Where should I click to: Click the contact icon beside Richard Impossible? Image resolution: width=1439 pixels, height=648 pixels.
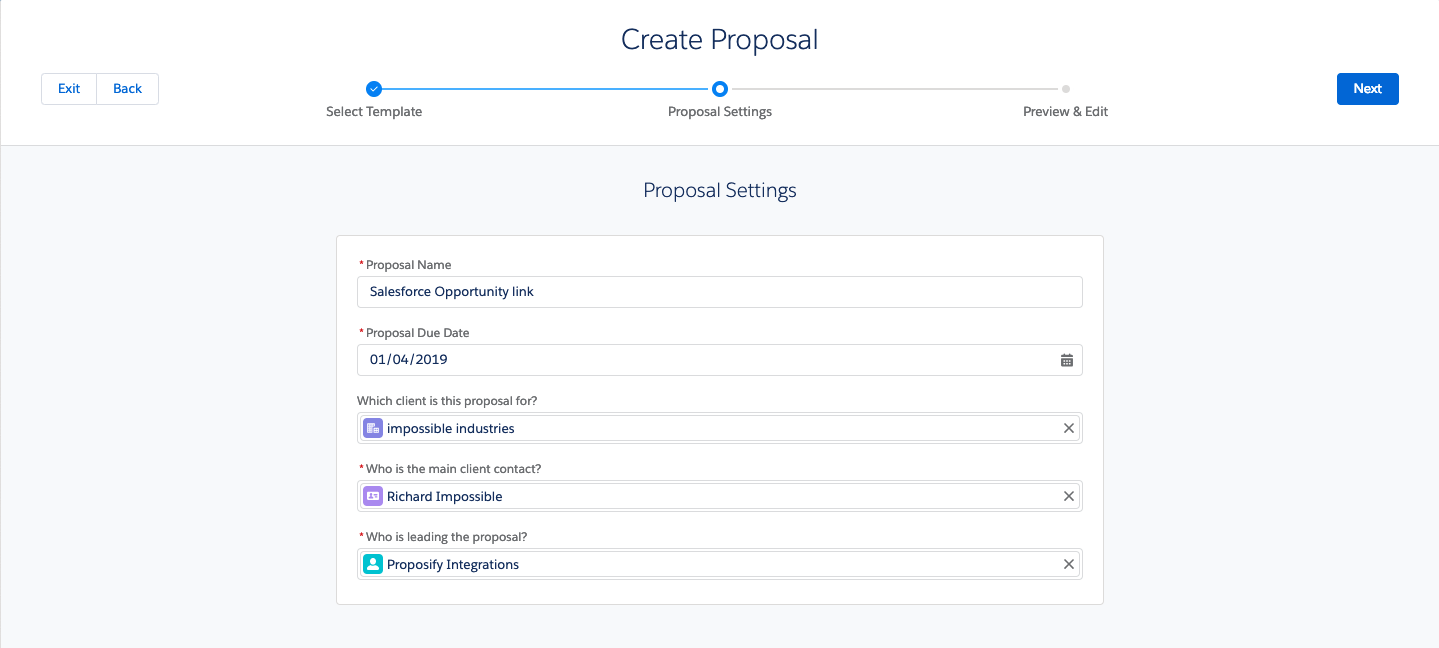pyautogui.click(x=373, y=496)
